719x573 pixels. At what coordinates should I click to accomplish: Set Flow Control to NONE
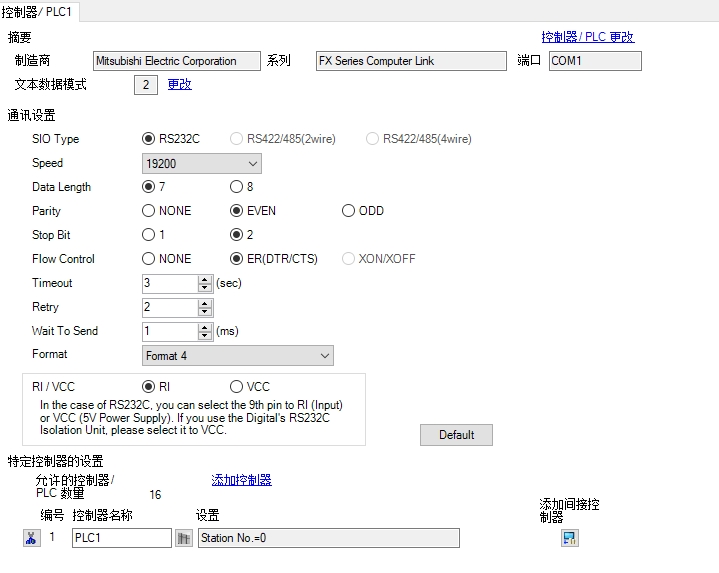[x=149, y=259]
